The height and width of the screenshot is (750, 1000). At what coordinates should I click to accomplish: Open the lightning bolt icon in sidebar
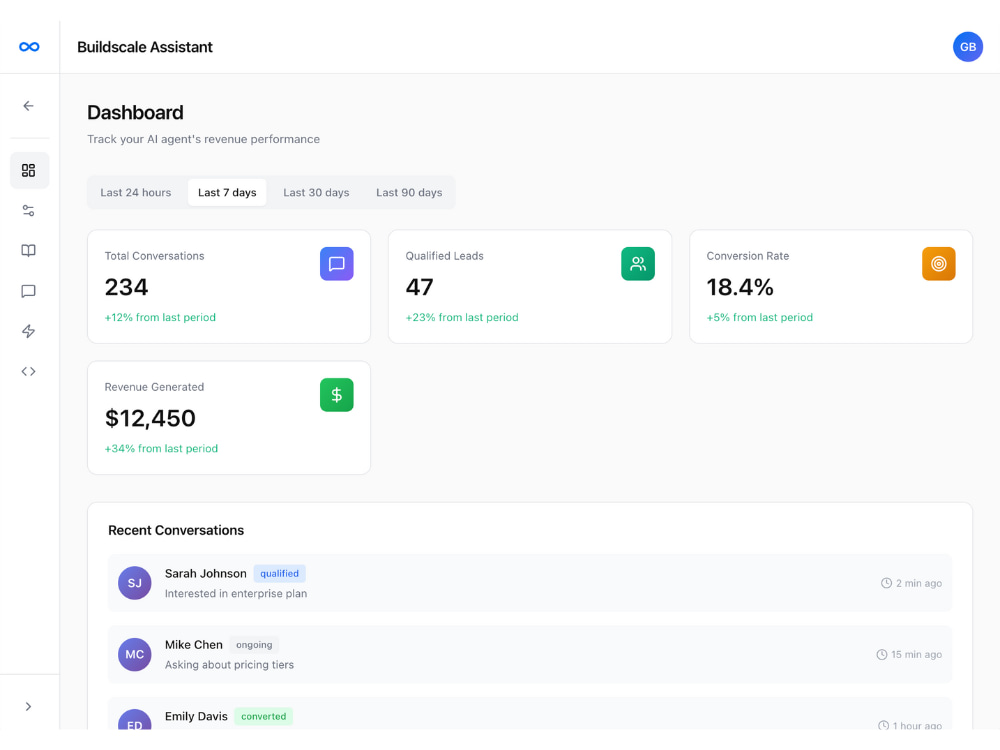click(29, 331)
